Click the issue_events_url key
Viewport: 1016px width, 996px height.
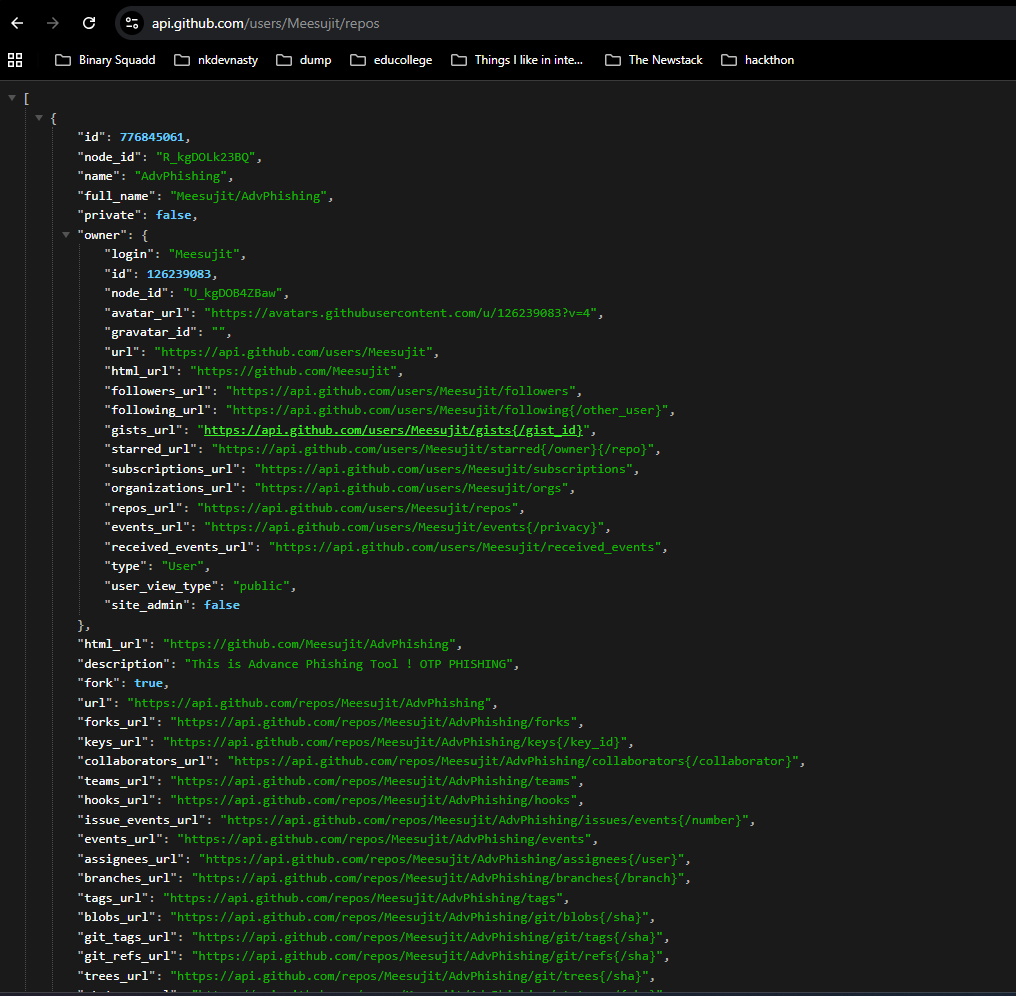tap(141, 820)
